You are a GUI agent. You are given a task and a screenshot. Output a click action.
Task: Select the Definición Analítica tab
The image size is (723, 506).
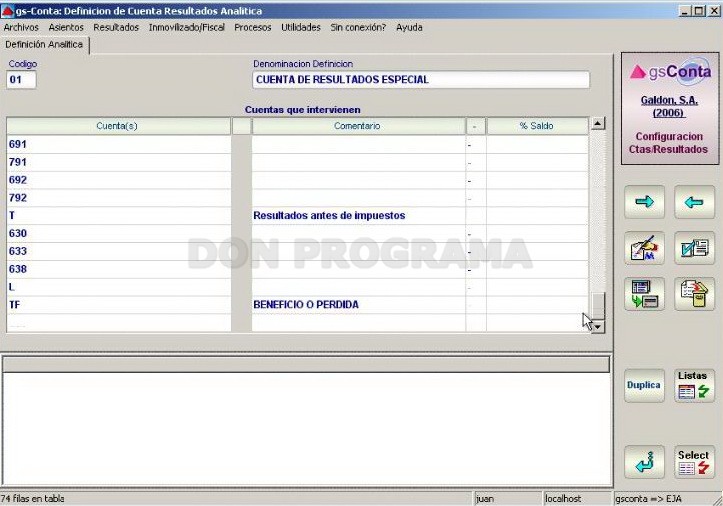(x=44, y=45)
